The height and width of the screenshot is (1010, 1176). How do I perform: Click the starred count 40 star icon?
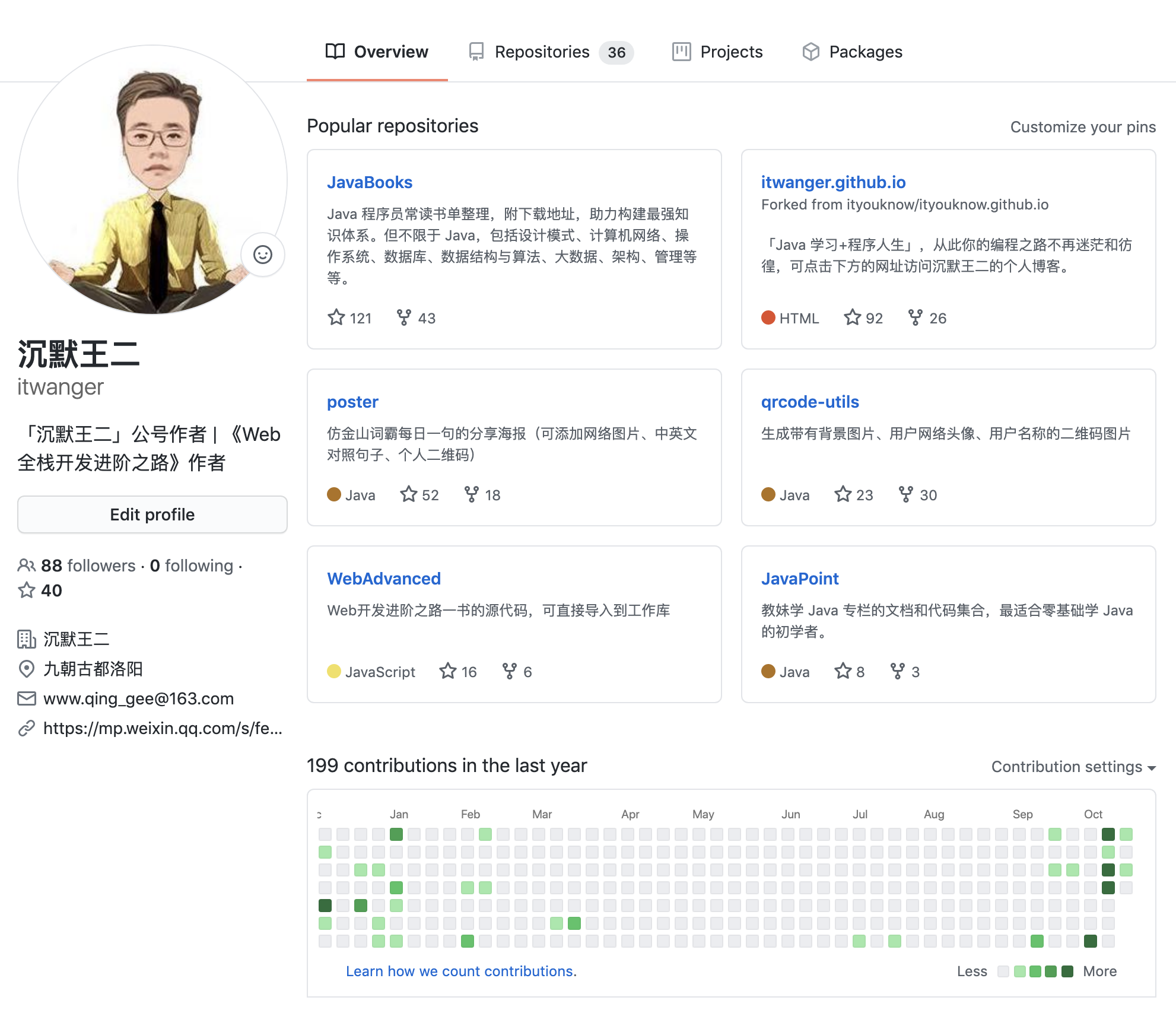[26, 590]
